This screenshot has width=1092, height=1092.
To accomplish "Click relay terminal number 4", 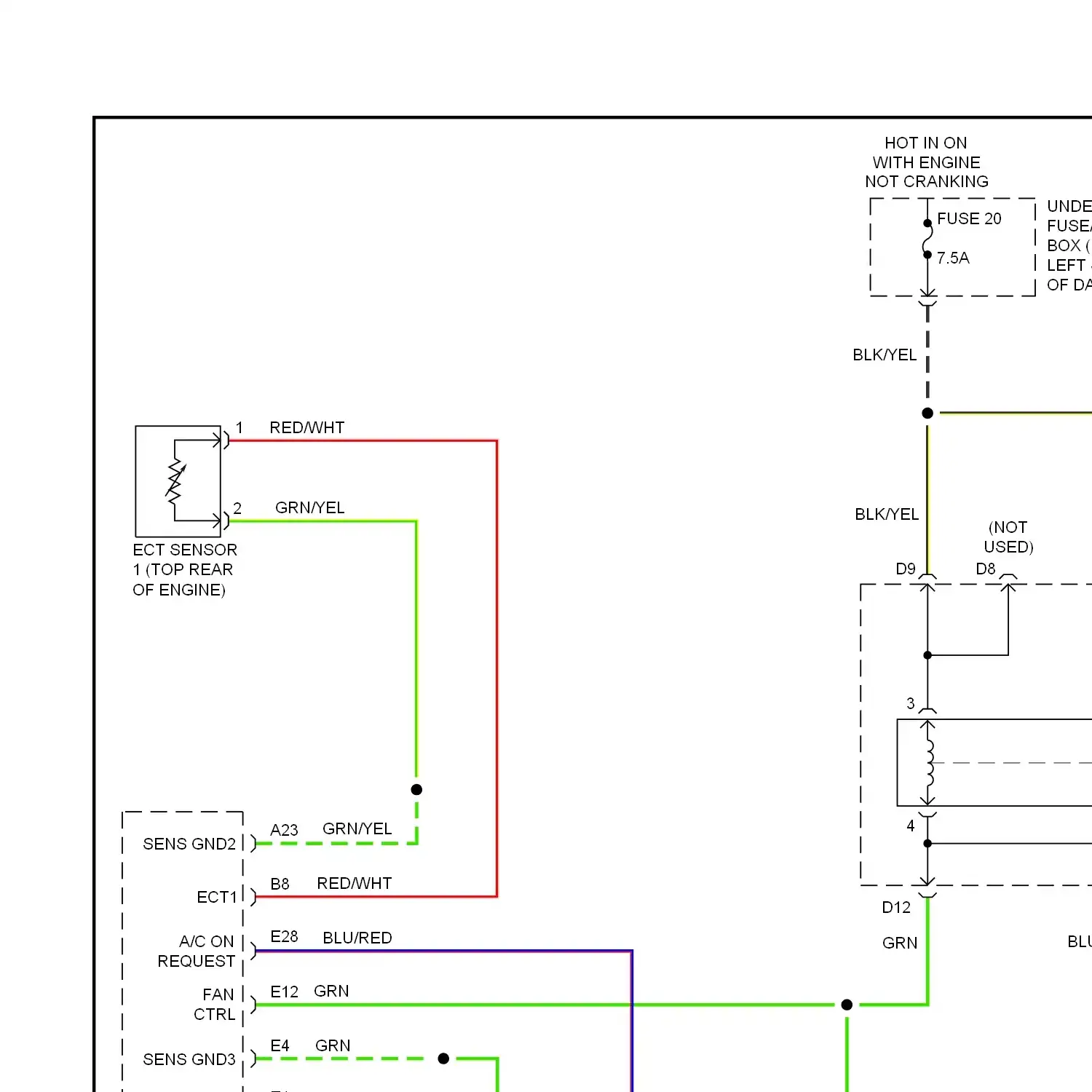I will (x=910, y=826).
